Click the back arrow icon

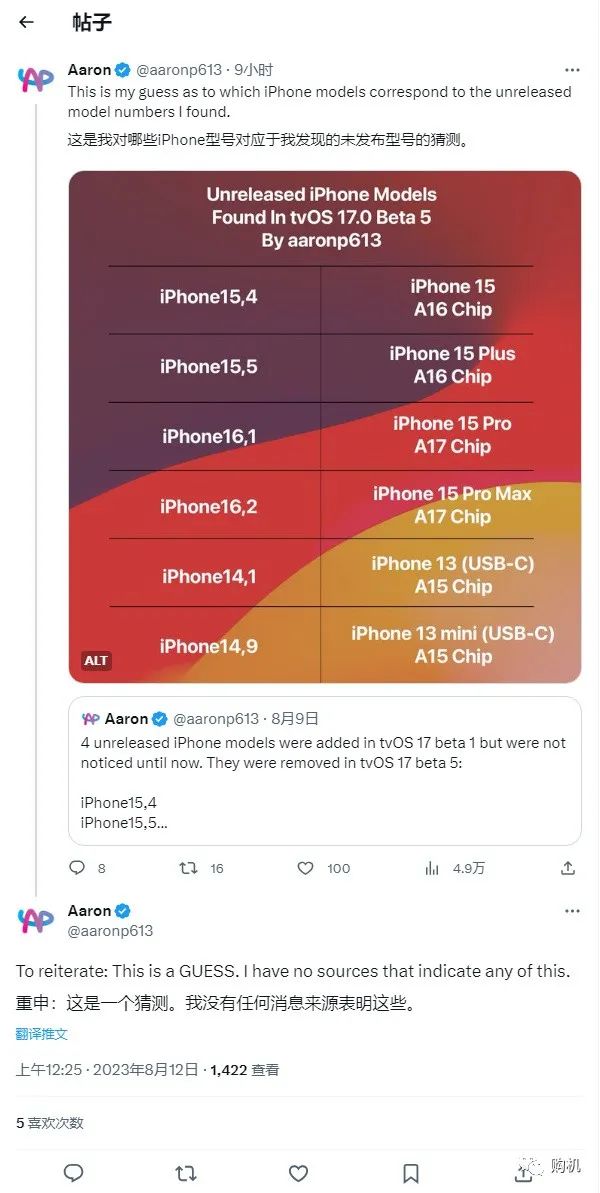25,22
